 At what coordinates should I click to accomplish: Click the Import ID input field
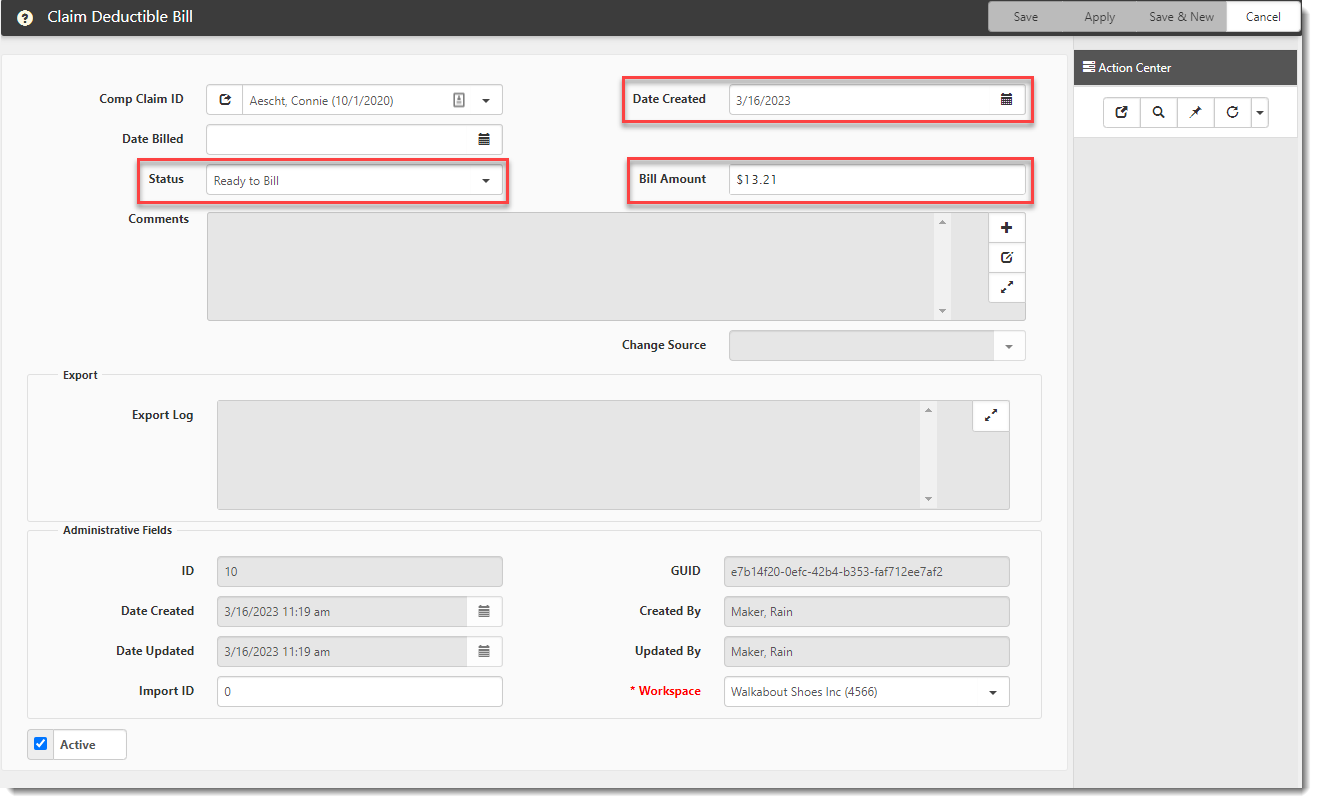[x=359, y=692]
